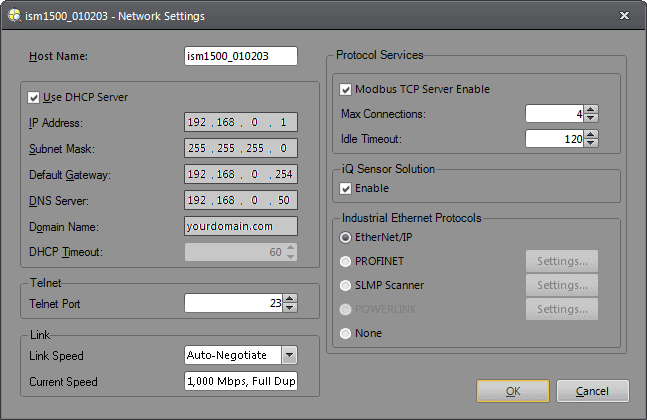647x420 pixels.
Task: Increase the Max Connections value
Action: [591, 109]
